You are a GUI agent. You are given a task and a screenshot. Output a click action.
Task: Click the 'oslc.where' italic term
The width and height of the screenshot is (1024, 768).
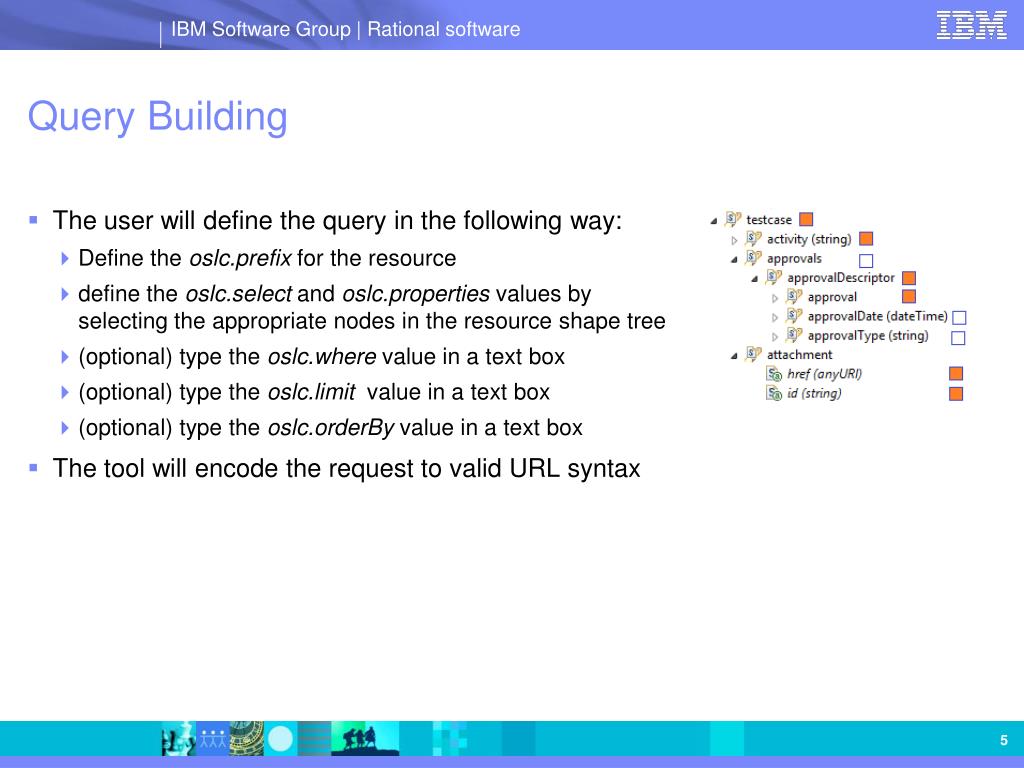coord(322,357)
